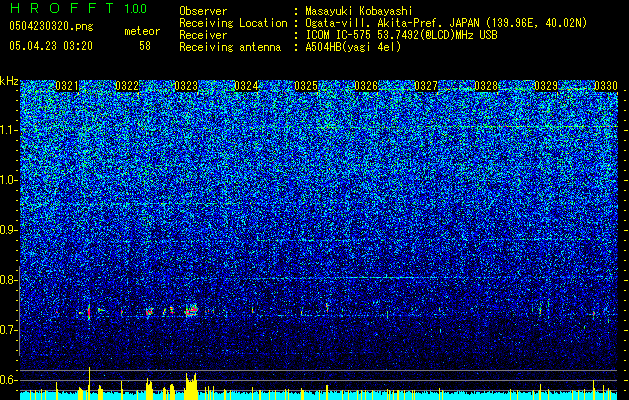Click the 0.7 kHz axis label
629x400 pixels.
click(x=8, y=330)
